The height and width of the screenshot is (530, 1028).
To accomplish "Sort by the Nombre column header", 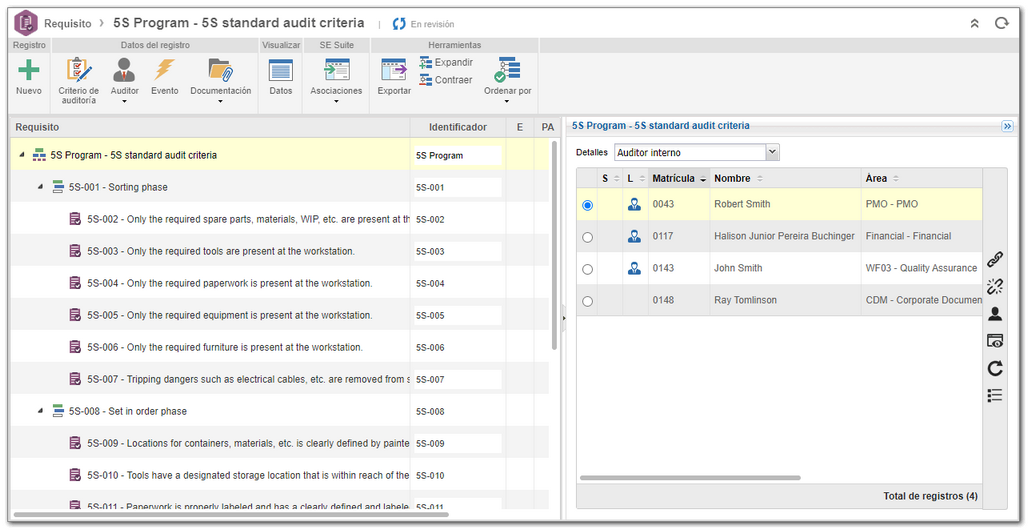I will point(785,178).
